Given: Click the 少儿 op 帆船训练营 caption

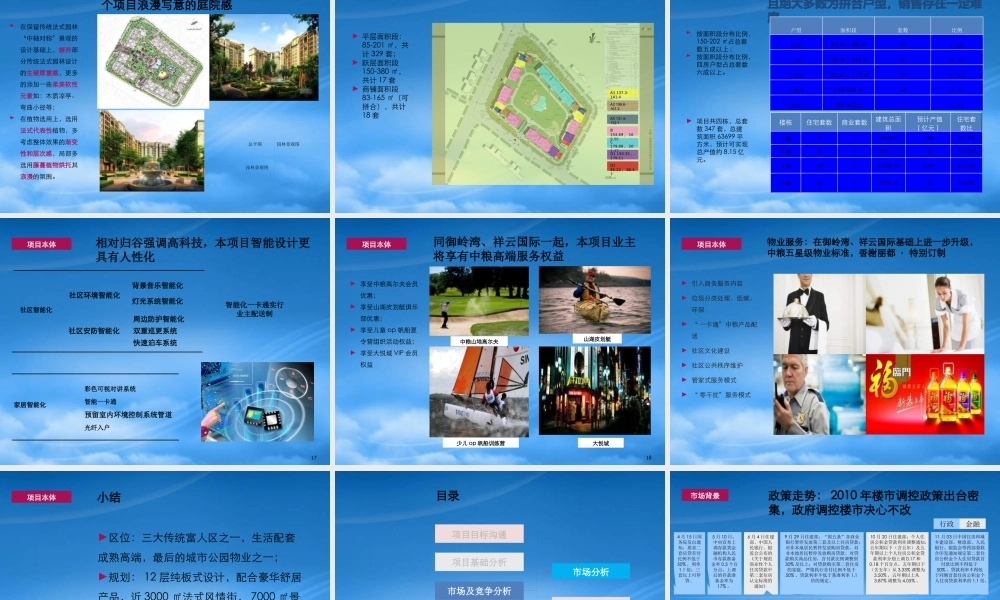Looking at the screenshot, I should point(480,443).
